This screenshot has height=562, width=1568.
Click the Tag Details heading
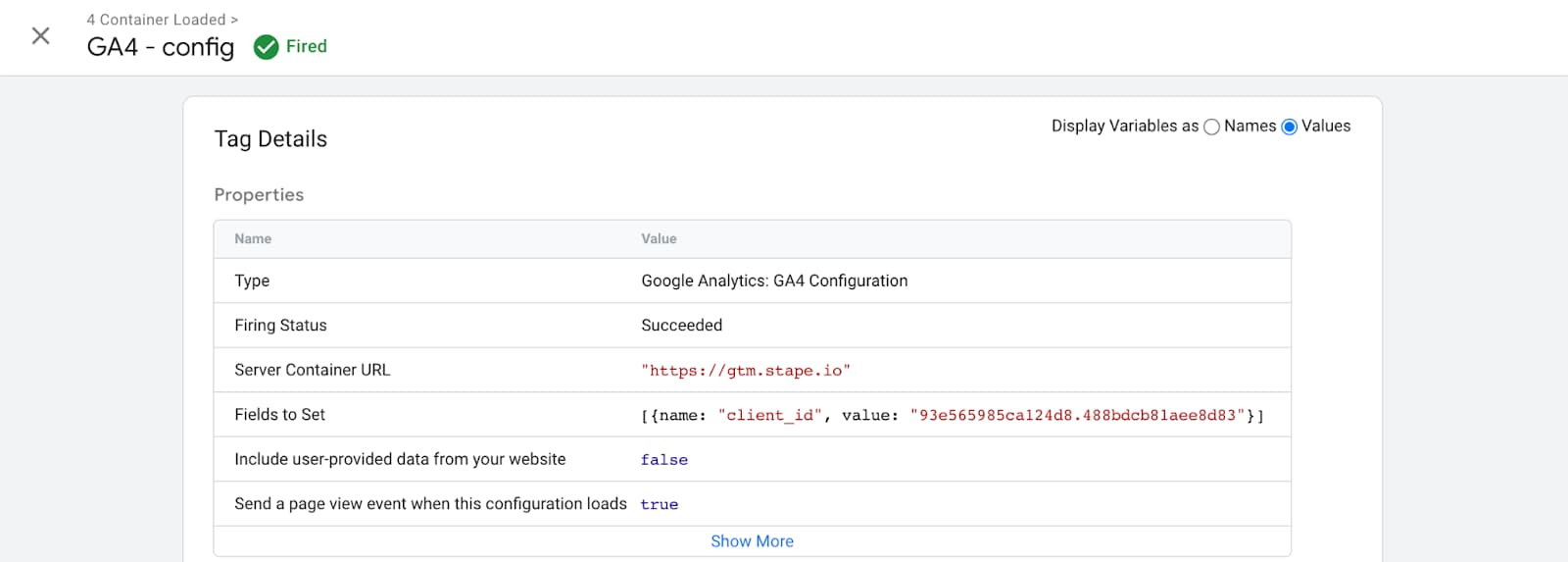(x=270, y=139)
